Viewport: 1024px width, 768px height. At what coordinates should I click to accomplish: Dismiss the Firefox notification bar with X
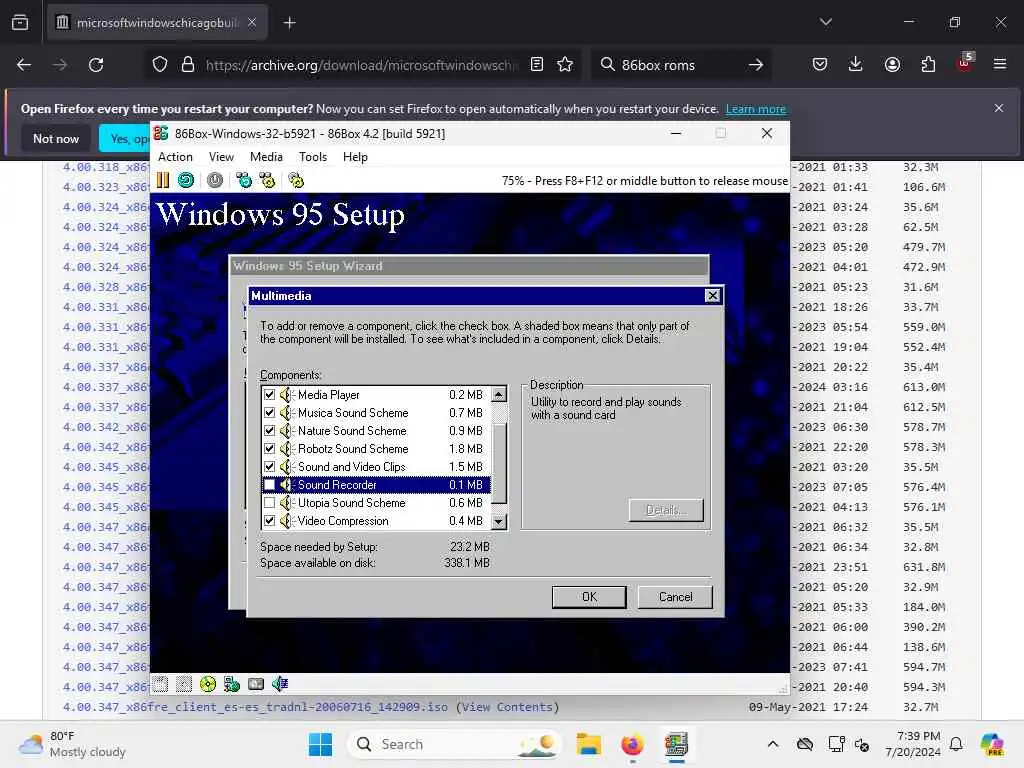(999, 108)
